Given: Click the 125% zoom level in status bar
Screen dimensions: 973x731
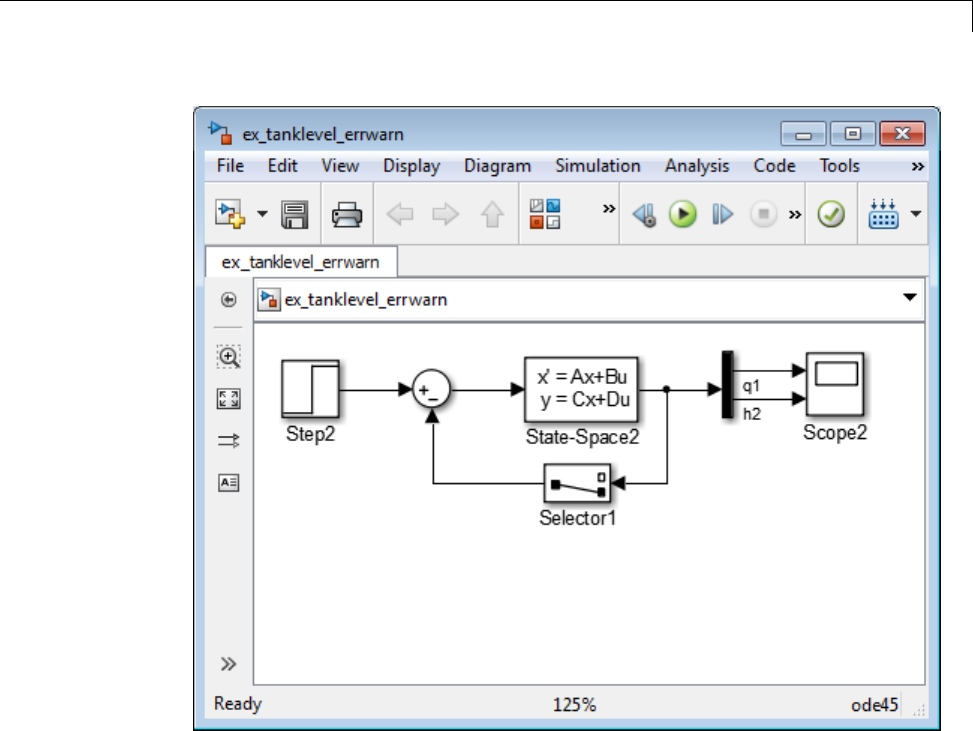Looking at the screenshot, I should click(x=574, y=705).
